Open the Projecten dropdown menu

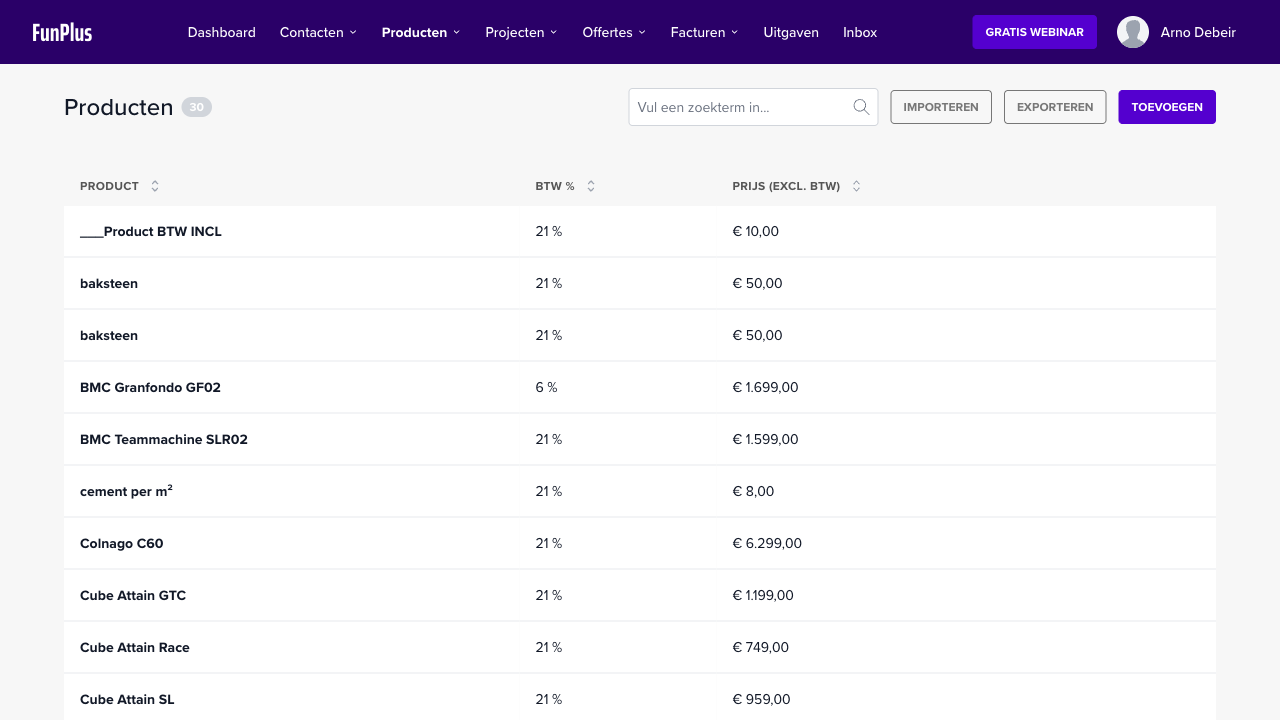tap(521, 32)
